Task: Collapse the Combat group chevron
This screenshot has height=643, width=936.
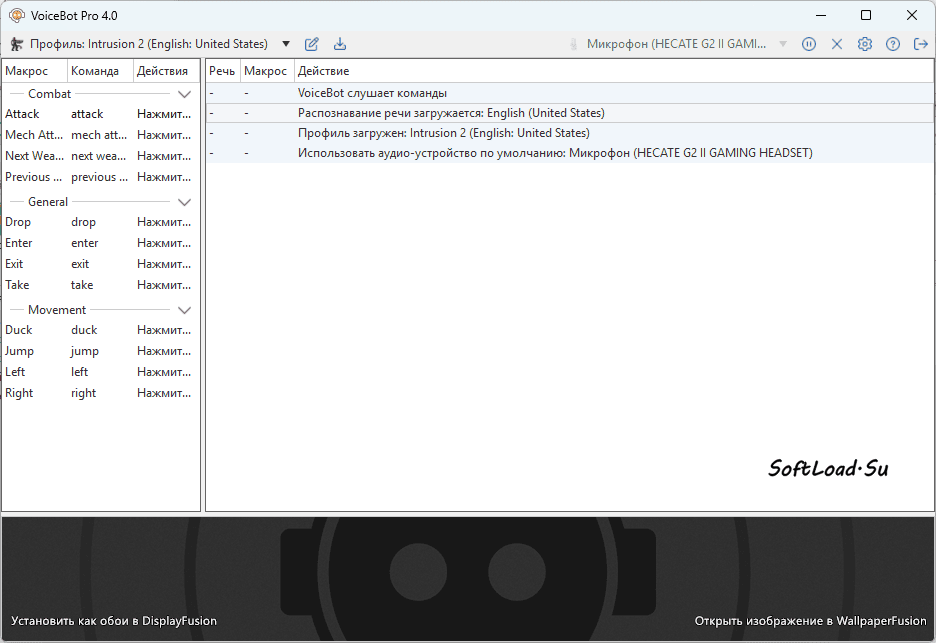Action: point(184,94)
